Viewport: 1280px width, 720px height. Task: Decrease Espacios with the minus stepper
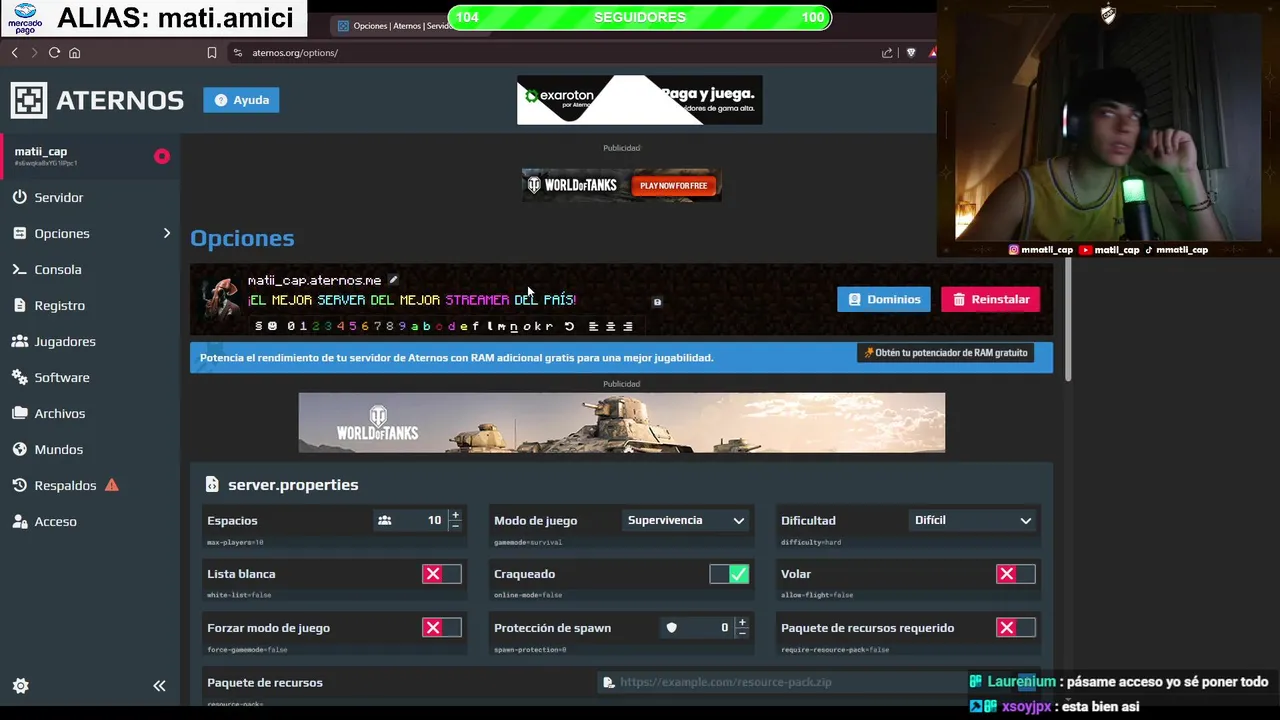(455, 525)
